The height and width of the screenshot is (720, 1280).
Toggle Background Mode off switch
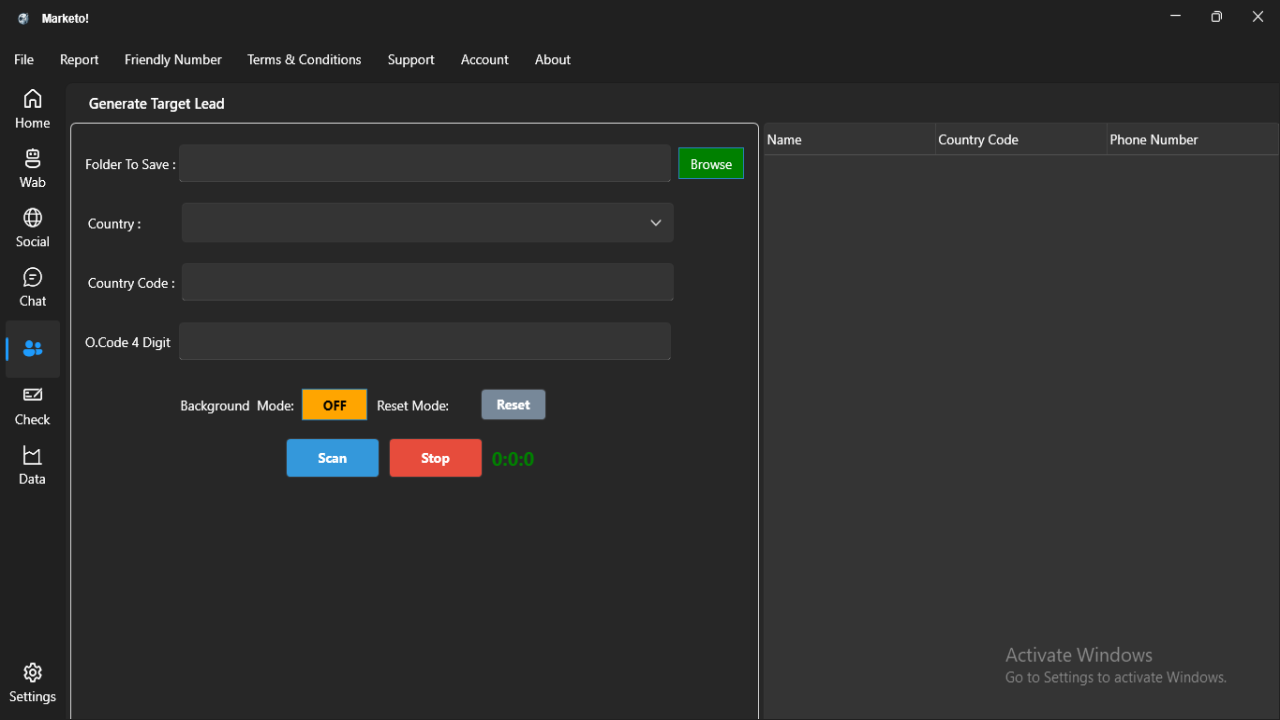pyautogui.click(x=334, y=404)
